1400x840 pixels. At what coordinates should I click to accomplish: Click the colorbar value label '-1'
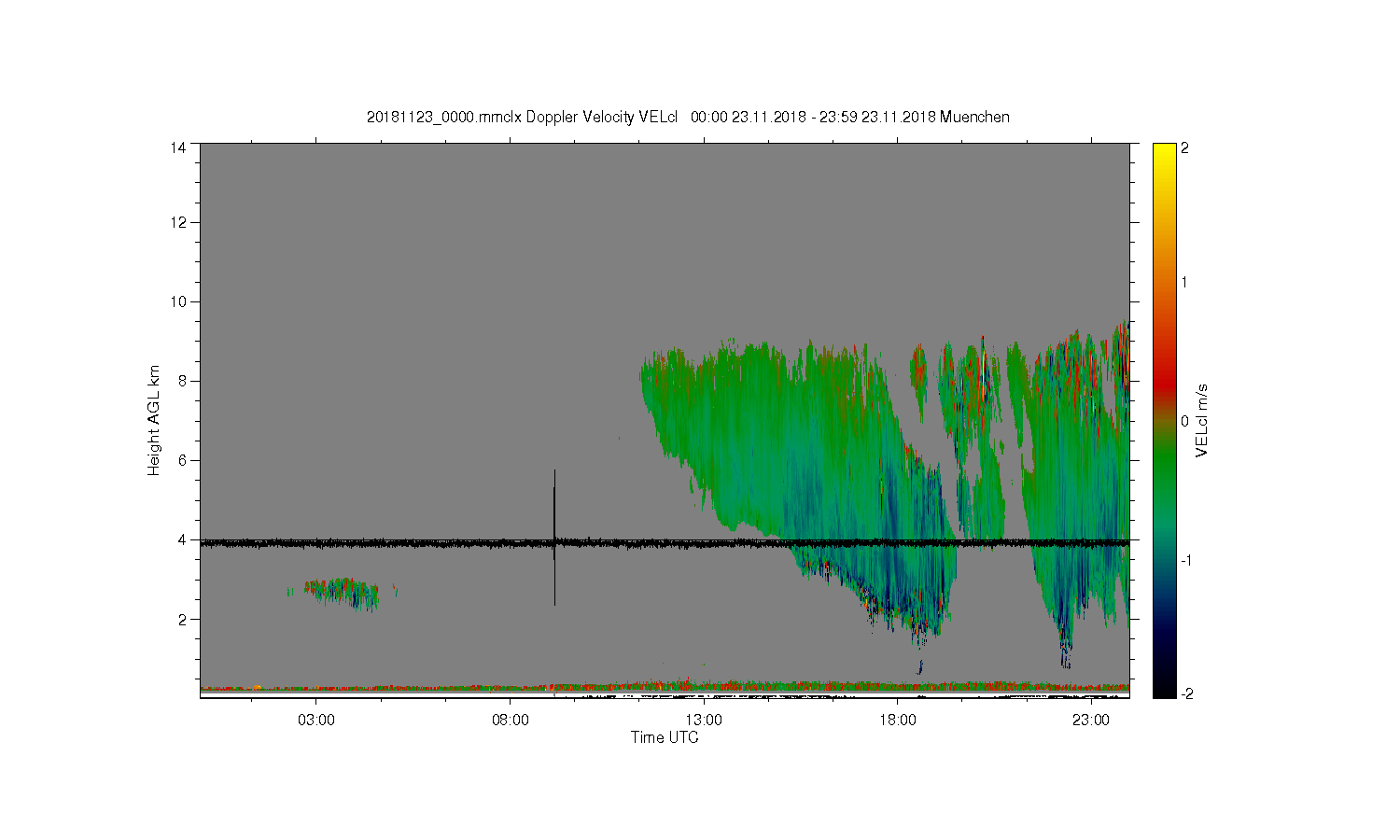pos(1187,560)
